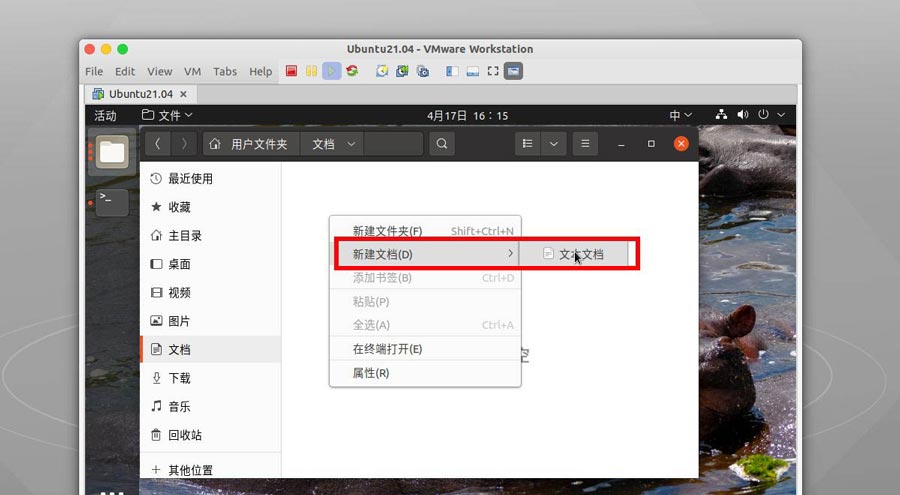Open the Files app in Ubuntu dock
This screenshot has width=900, height=495.
click(112, 152)
